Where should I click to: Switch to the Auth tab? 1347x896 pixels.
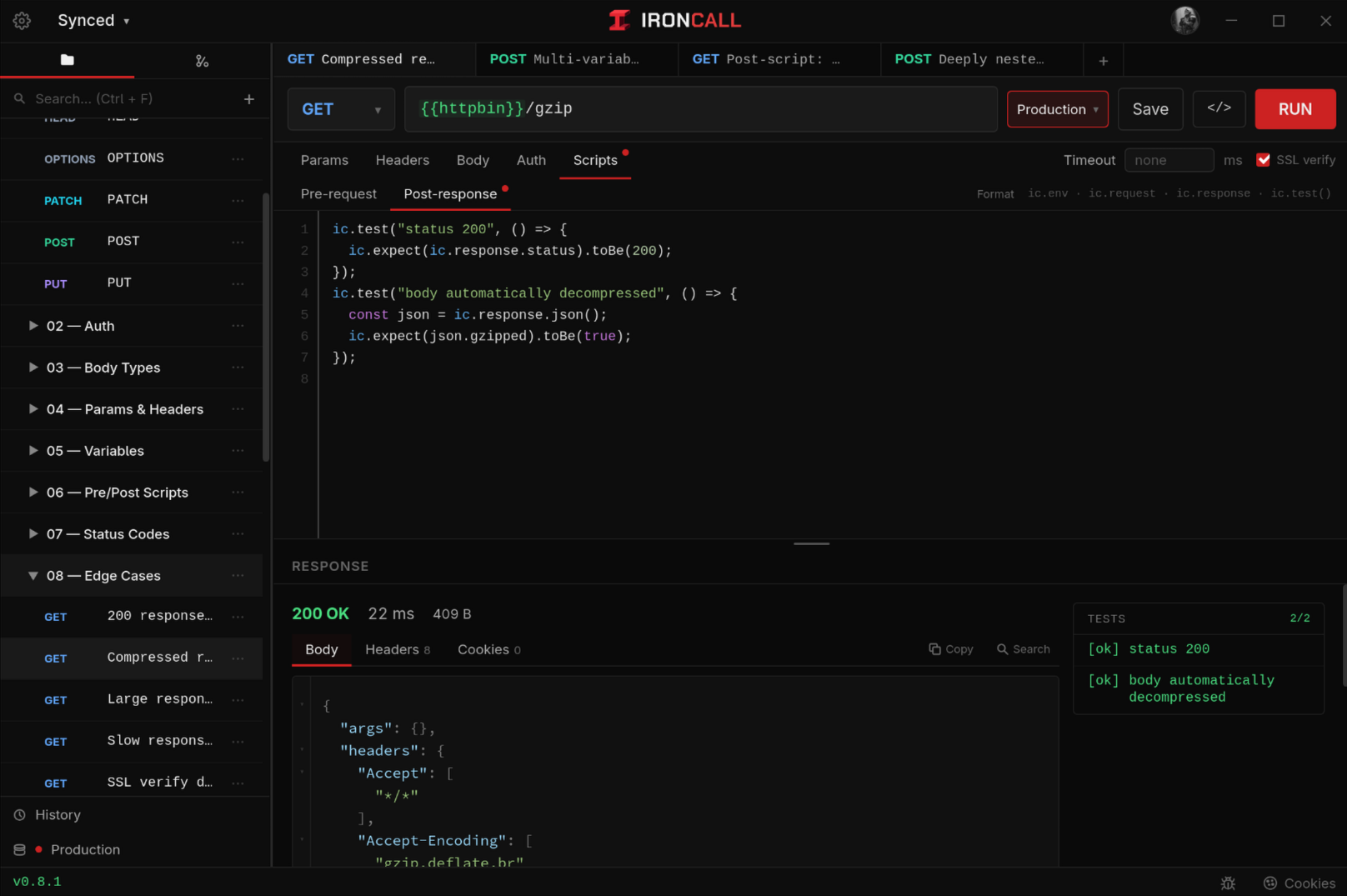(531, 160)
